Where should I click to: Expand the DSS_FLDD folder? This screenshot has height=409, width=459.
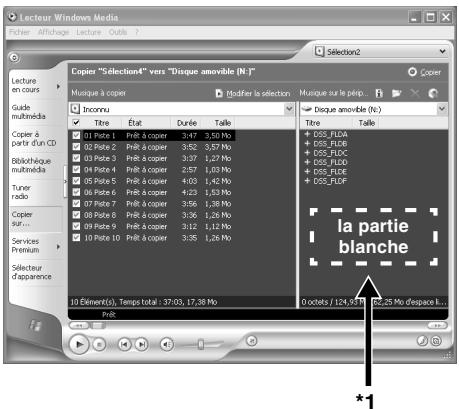pos(307,162)
